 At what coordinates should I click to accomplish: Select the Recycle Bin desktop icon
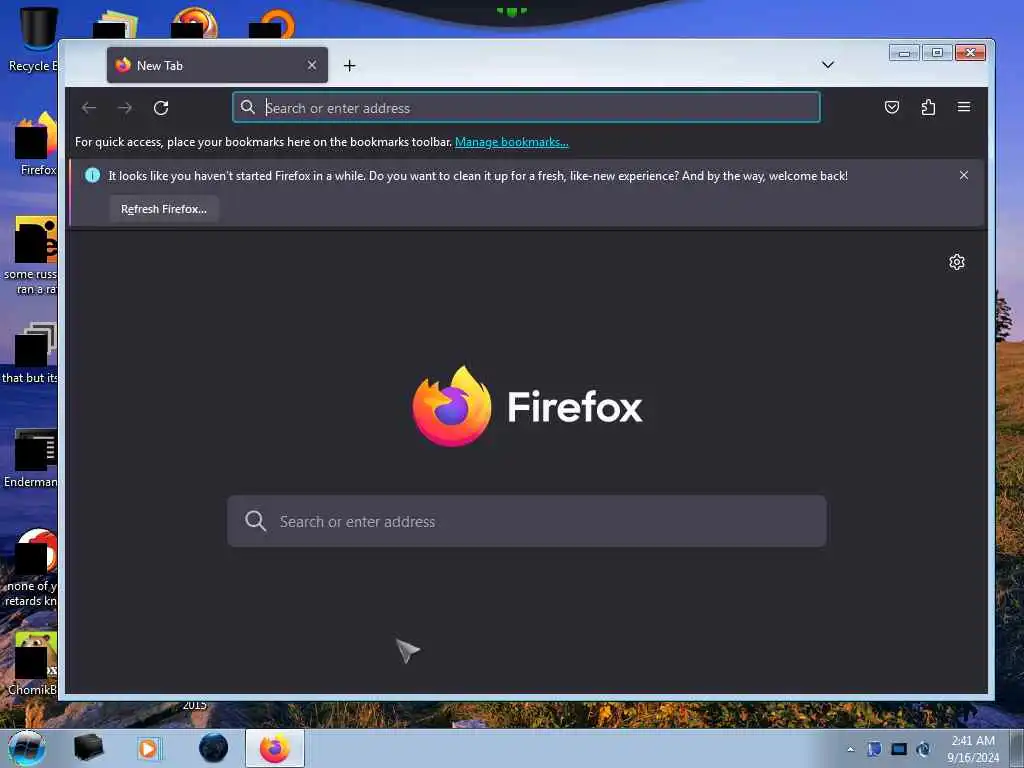(x=34, y=39)
